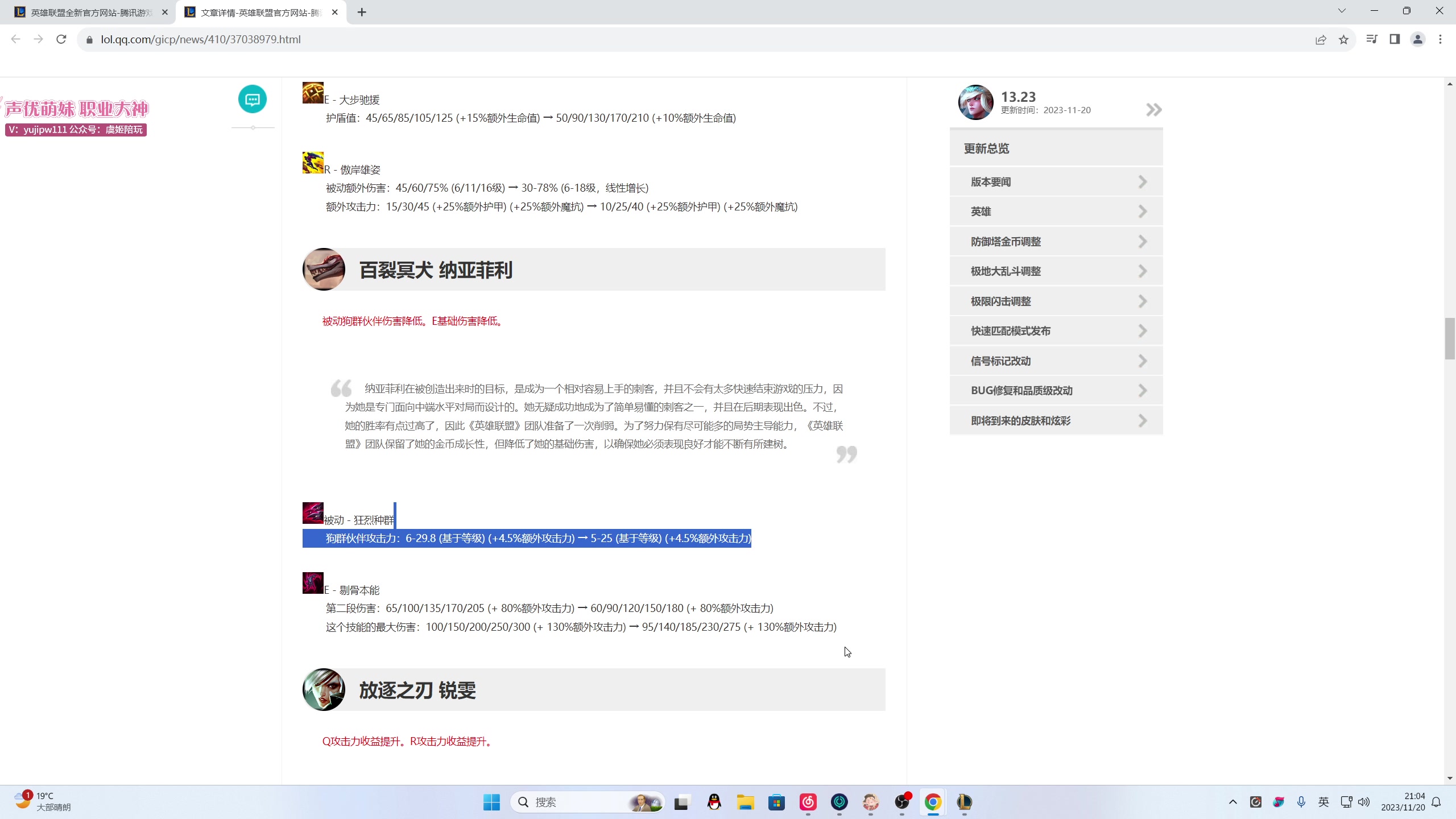This screenshot has height=819, width=1456.
Task: Open the media control icon in toolbar
Action: [1372, 39]
